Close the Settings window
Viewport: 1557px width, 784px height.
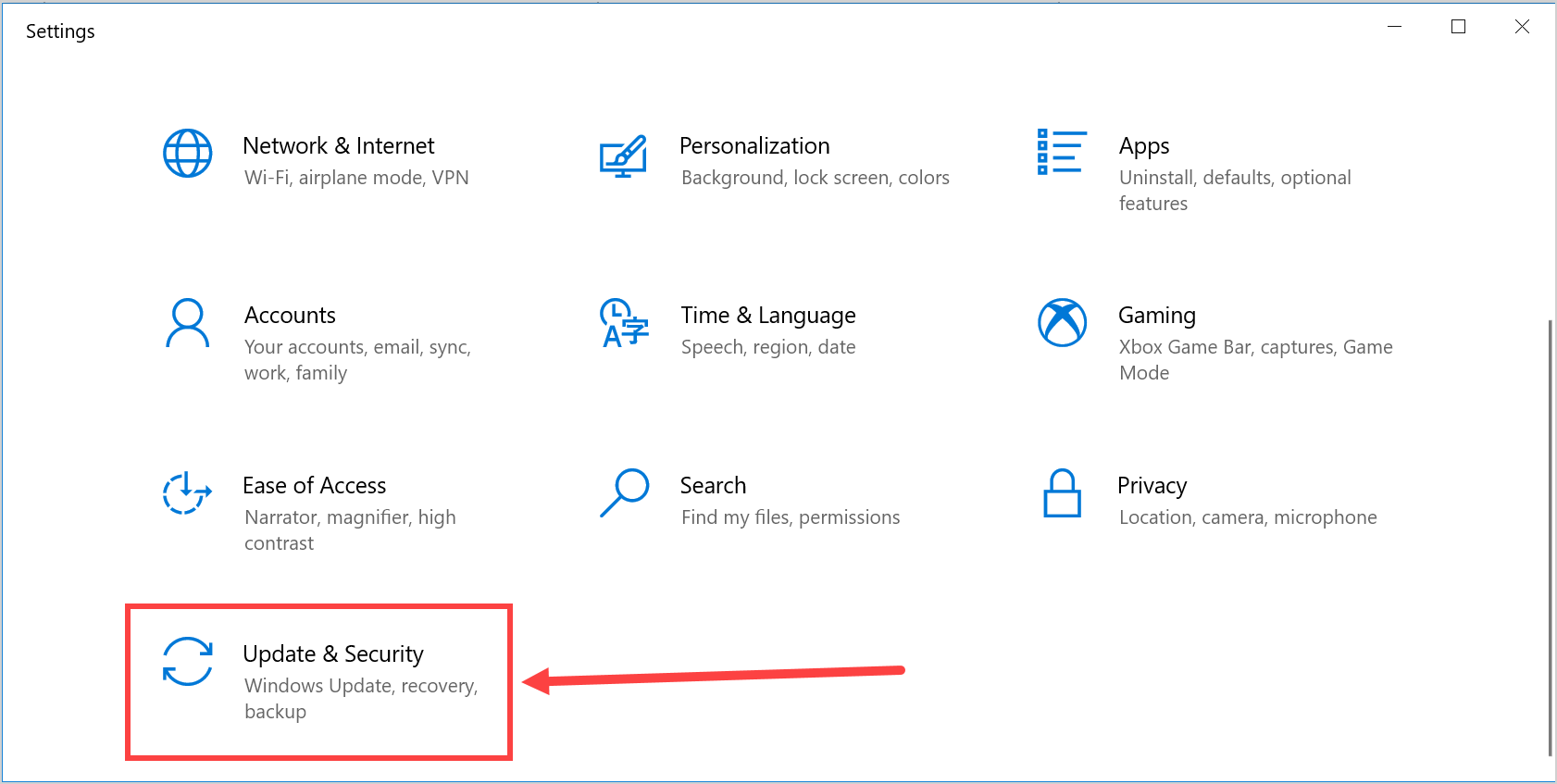1522,27
